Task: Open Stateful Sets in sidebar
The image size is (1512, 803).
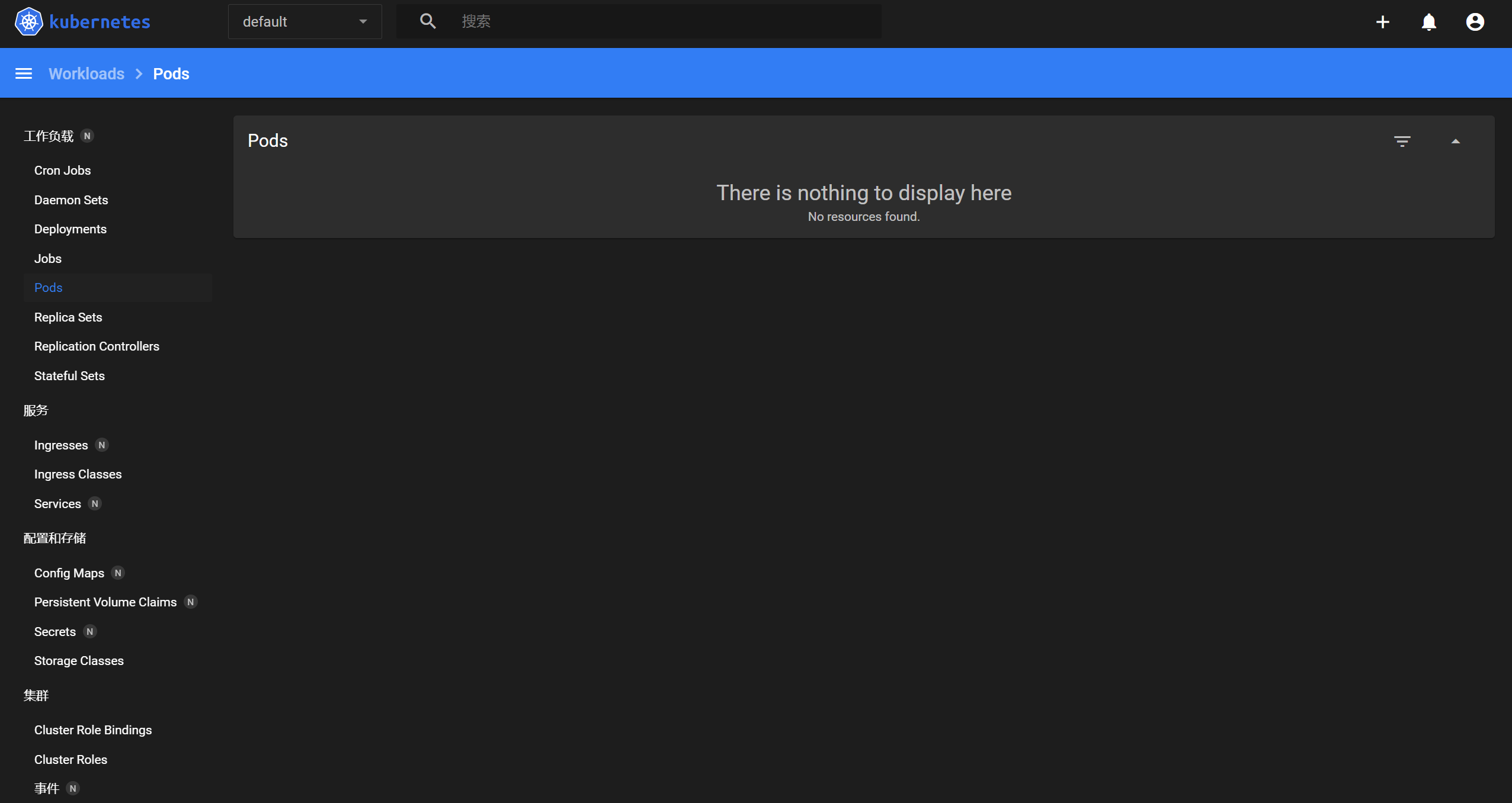Action: coord(69,376)
